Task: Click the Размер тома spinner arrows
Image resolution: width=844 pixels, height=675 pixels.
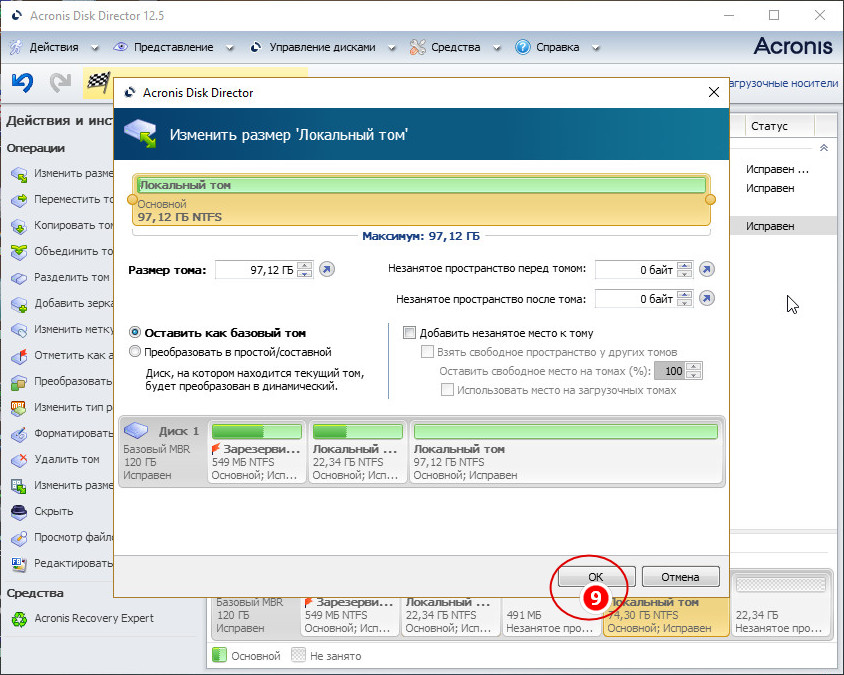Action: click(305, 269)
